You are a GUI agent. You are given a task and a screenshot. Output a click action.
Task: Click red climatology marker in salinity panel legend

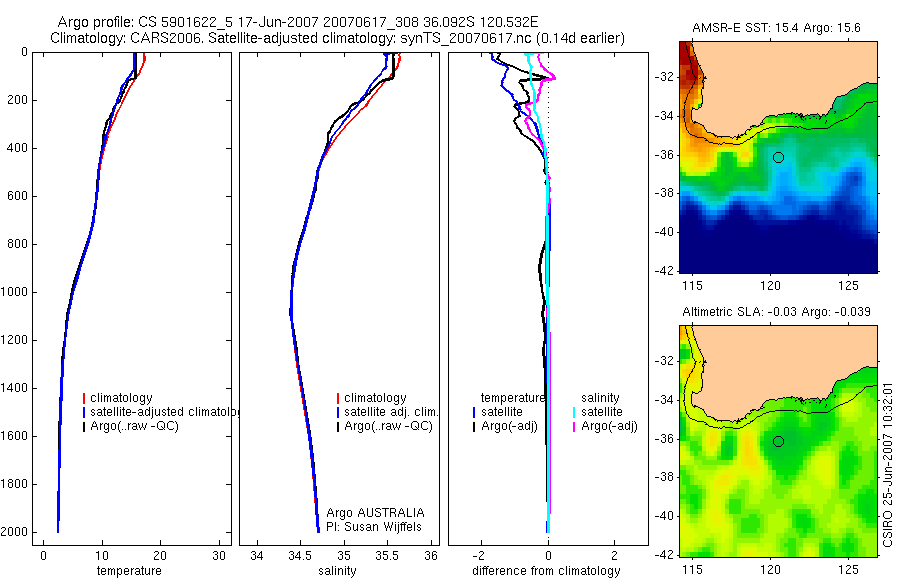[338, 398]
